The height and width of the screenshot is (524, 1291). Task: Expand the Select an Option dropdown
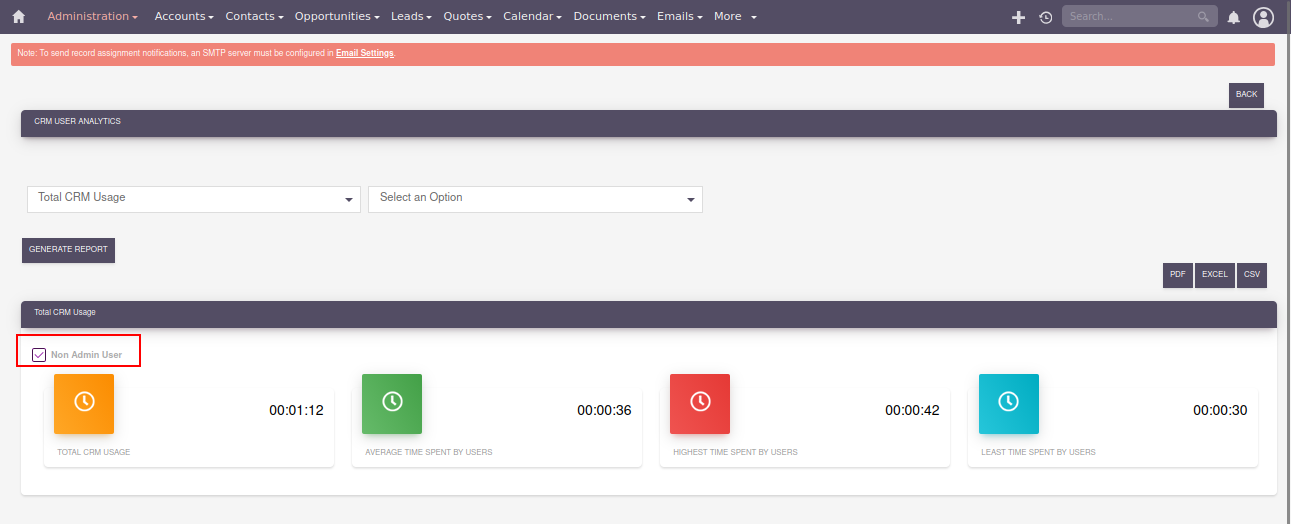point(535,198)
